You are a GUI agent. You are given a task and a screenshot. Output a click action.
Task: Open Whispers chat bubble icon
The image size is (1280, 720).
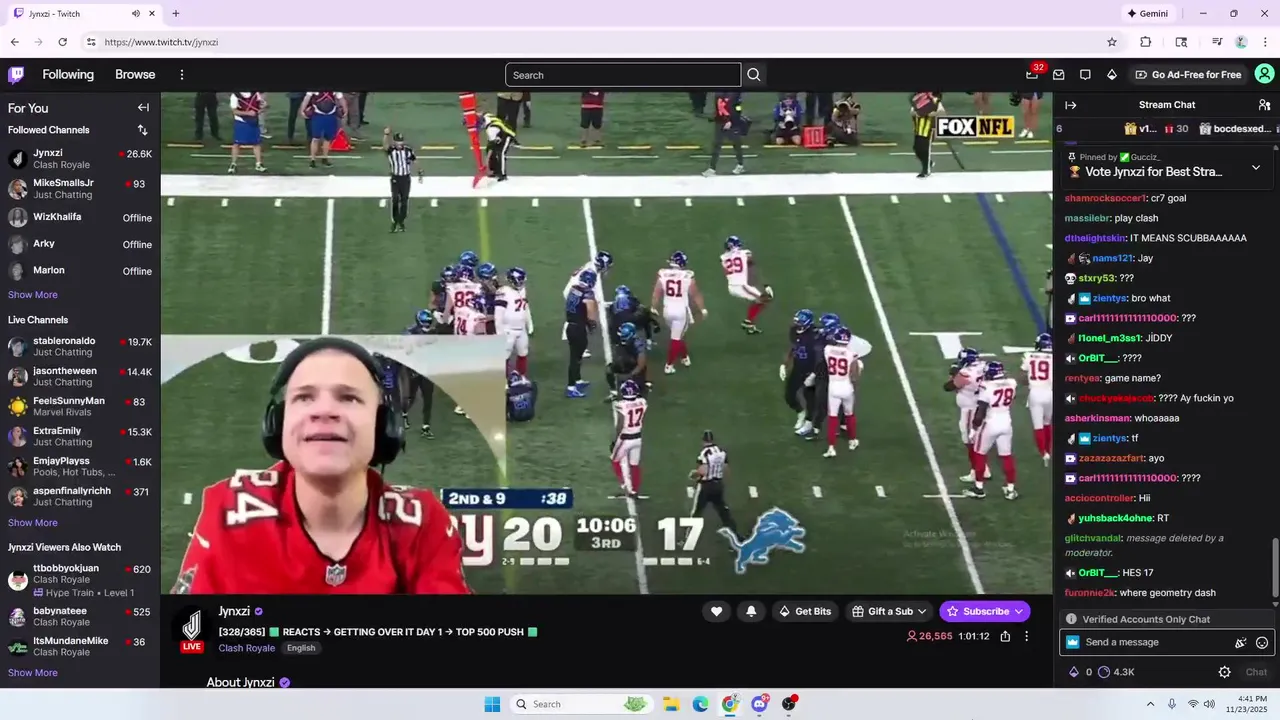(1085, 75)
